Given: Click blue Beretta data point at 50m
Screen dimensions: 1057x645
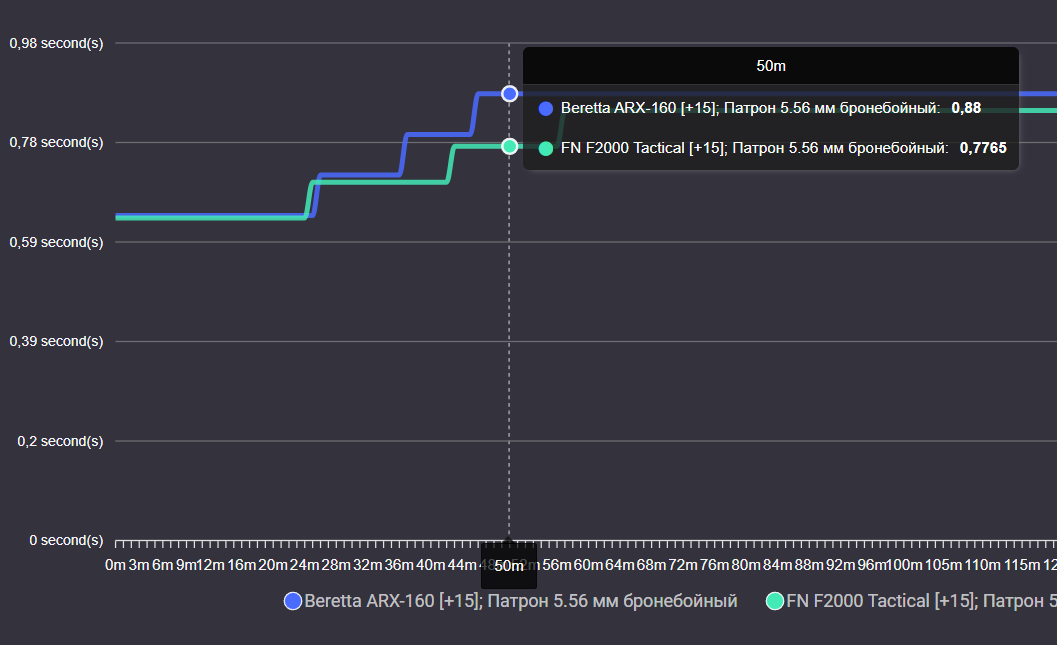Looking at the screenshot, I should pyautogui.click(x=510, y=94).
